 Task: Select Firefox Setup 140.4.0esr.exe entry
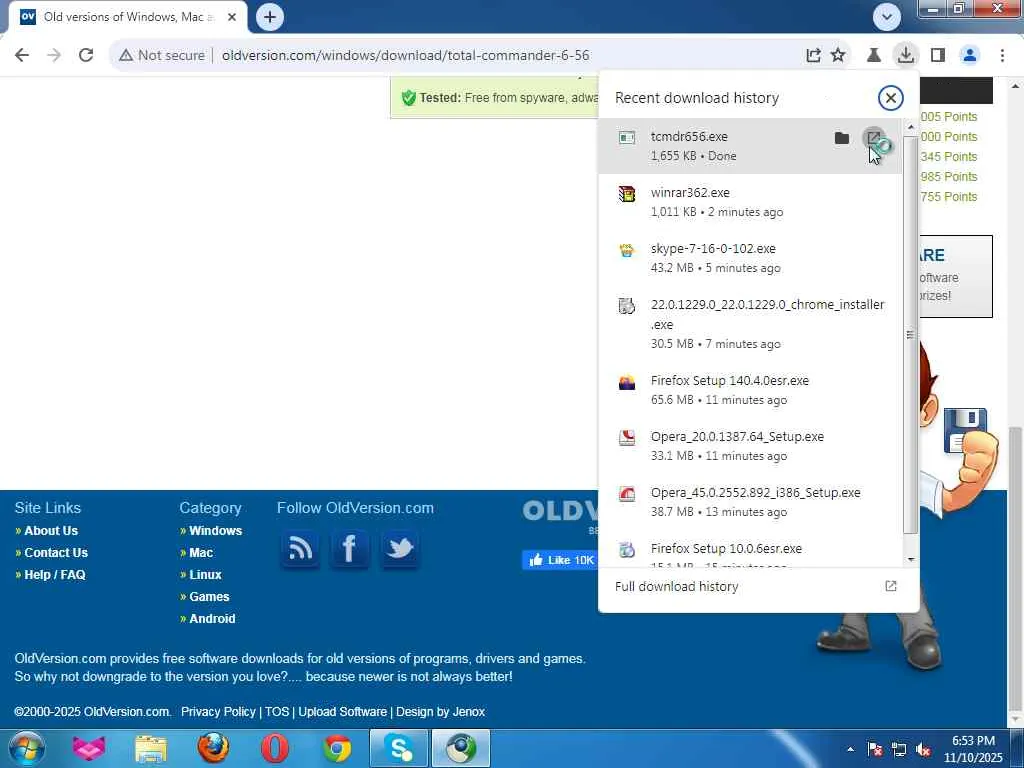point(750,390)
